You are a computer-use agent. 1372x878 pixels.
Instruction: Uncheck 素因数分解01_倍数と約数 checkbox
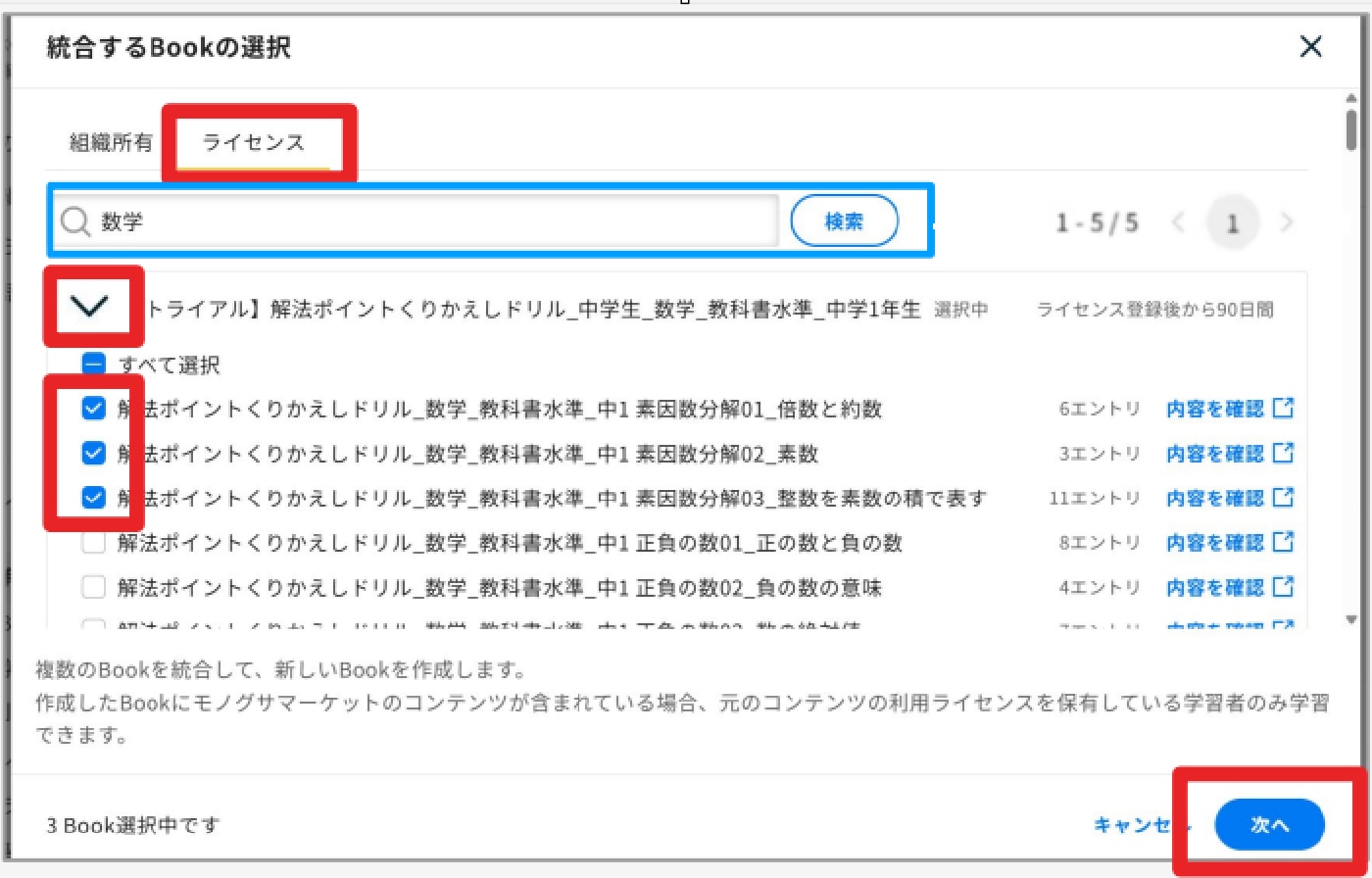coord(93,409)
